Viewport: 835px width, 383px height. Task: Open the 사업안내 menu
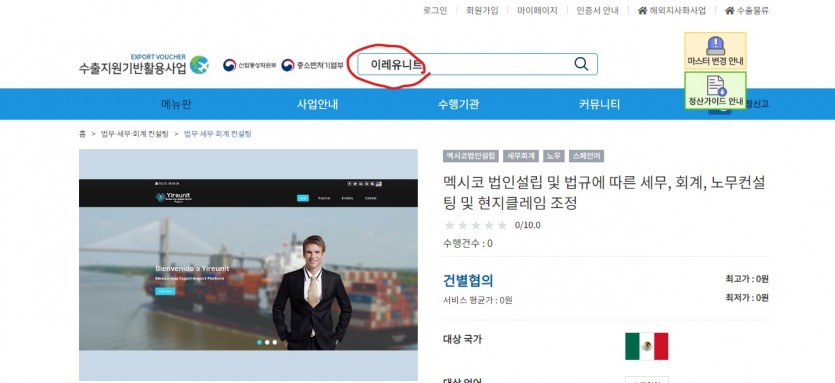(x=317, y=104)
